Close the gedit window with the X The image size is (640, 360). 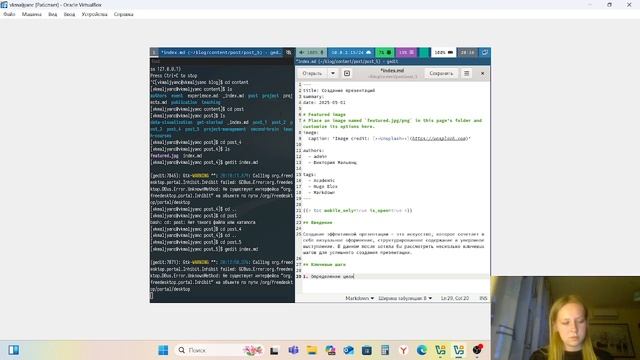(482, 73)
